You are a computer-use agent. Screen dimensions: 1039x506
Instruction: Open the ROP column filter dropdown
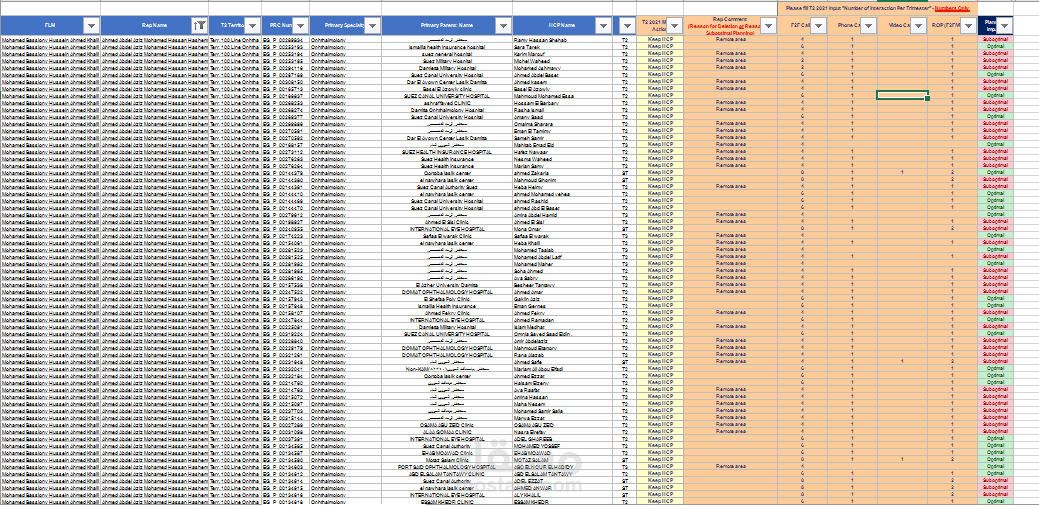click(968, 26)
